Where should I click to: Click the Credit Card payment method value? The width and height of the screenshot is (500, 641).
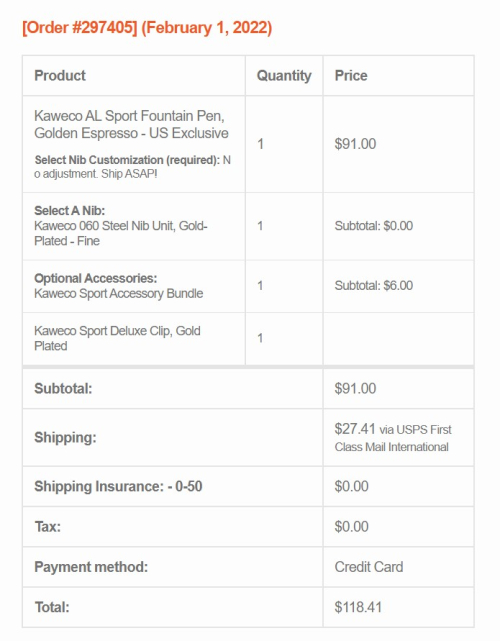[x=369, y=567]
